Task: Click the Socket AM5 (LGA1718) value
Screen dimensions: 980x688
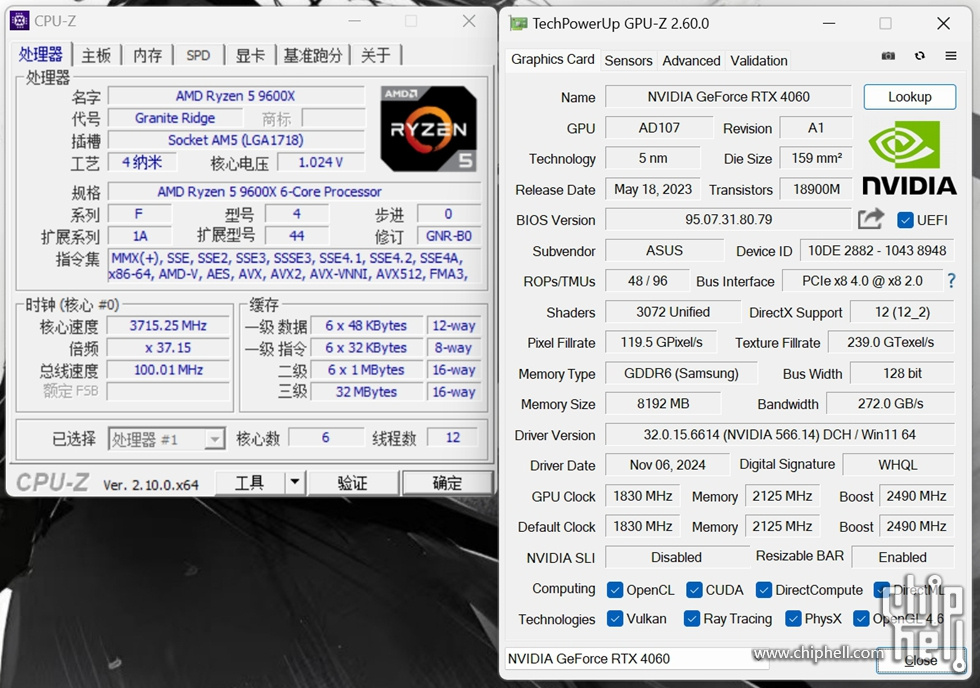Action: [236, 140]
